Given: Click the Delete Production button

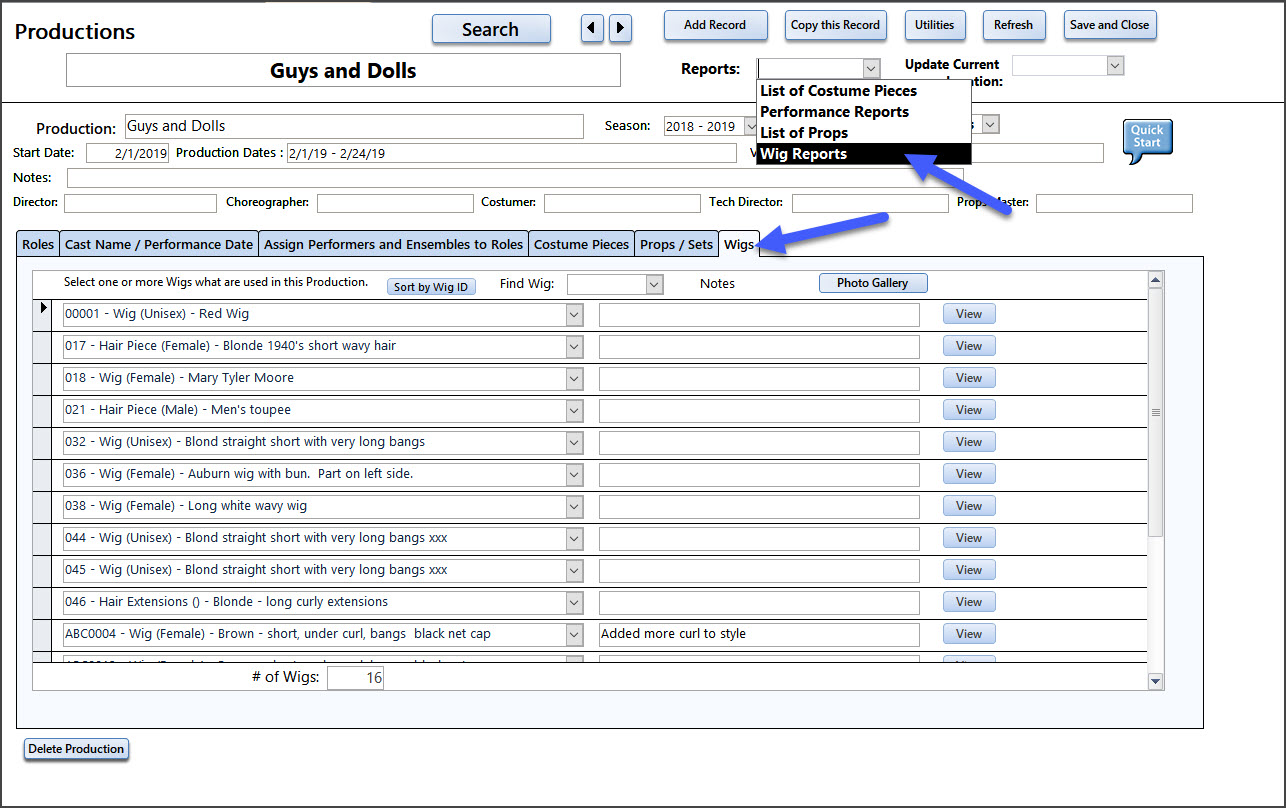Looking at the screenshot, I should [x=77, y=749].
